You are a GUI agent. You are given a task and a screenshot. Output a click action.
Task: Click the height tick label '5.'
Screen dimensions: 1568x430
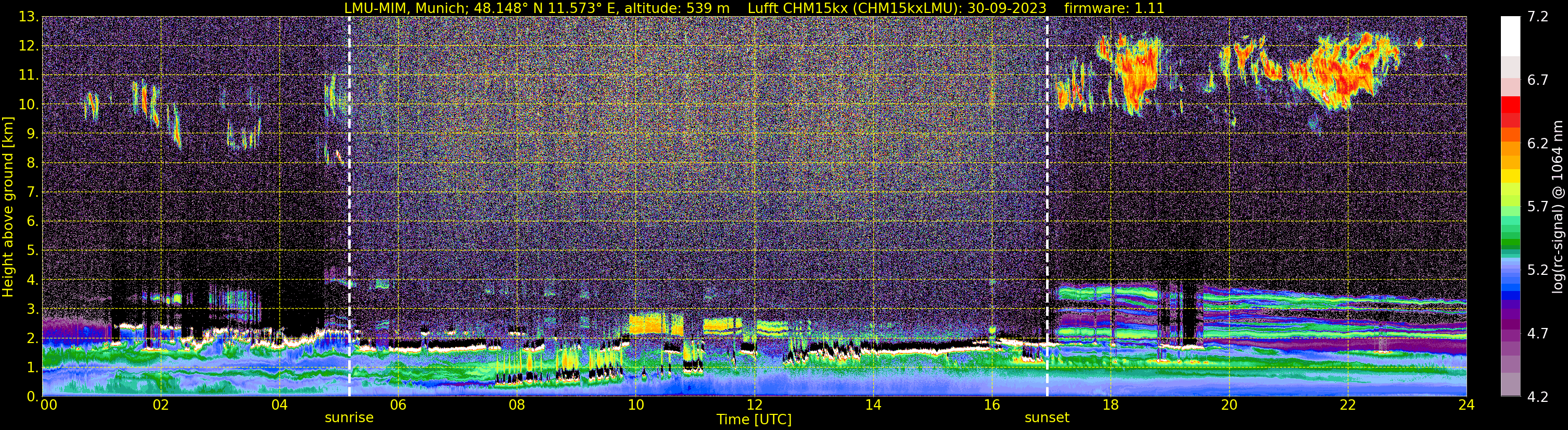coord(32,251)
